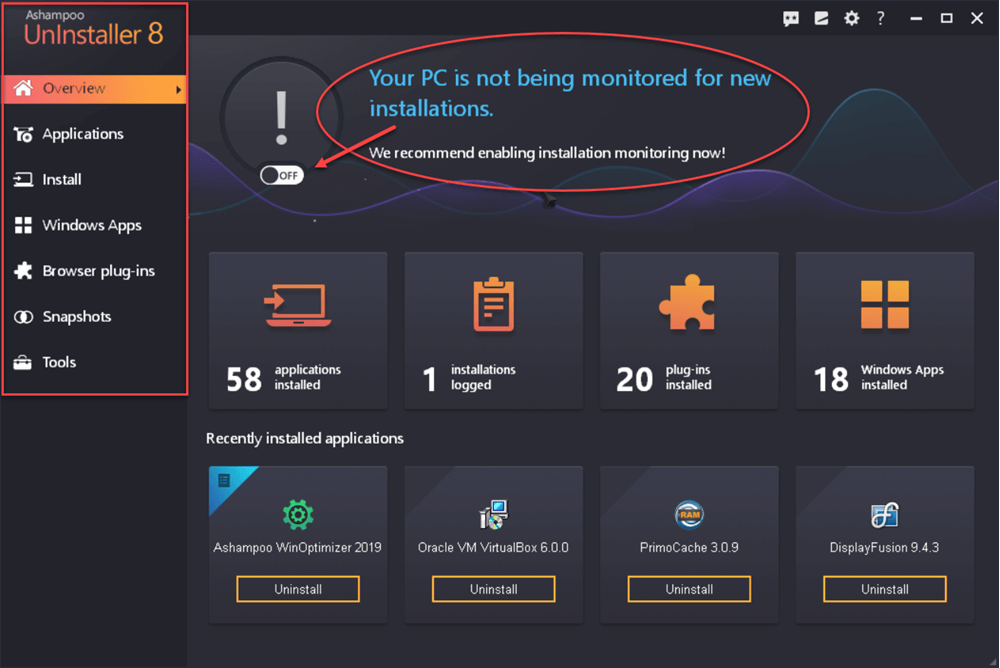Open the 1 installations logged tile

tap(494, 330)
